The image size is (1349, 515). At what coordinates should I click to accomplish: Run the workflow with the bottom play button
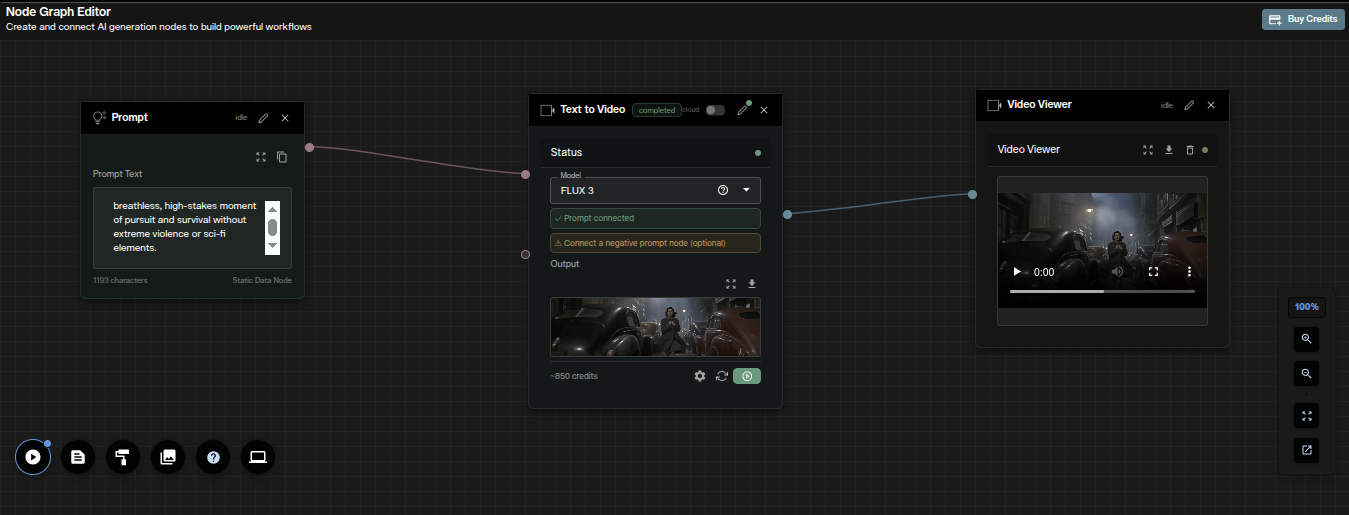click(33, 457)
